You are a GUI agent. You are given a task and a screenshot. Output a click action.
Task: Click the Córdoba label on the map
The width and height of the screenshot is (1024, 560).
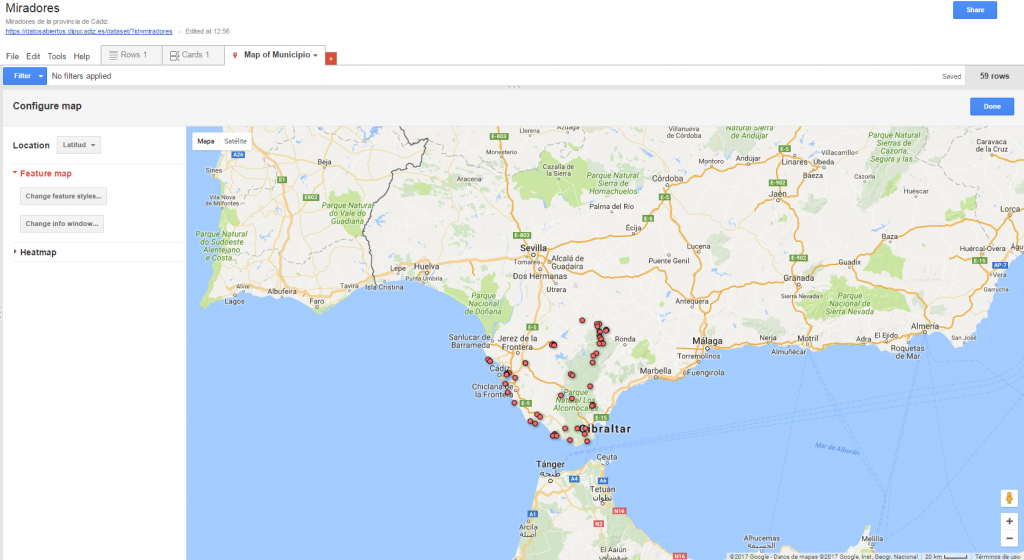coord(667,178)
